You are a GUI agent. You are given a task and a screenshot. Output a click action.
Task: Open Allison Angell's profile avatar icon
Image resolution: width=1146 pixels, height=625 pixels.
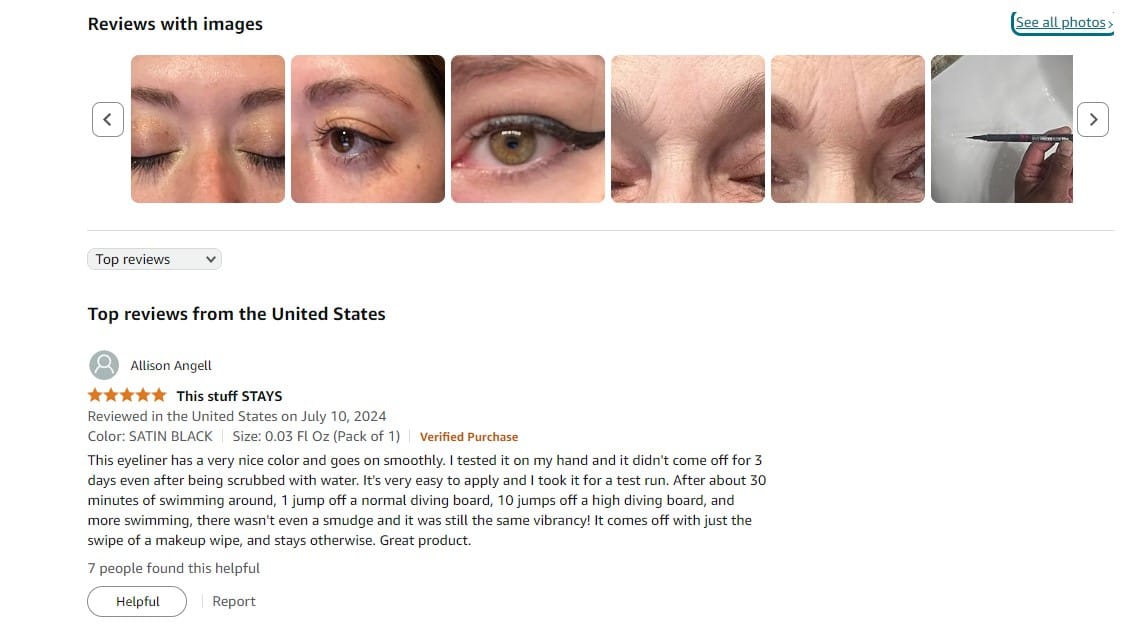tap(104, 365)
